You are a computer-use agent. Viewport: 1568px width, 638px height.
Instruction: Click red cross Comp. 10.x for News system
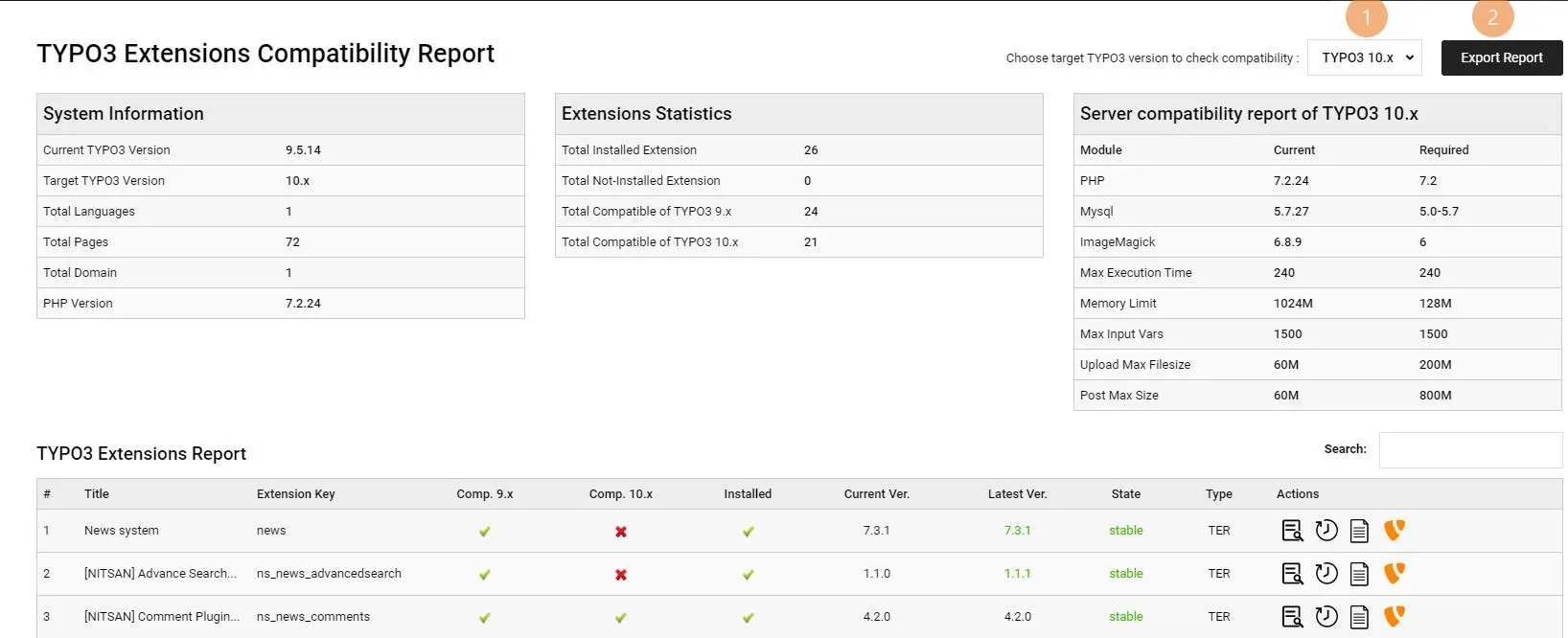(x=621, y=532)
